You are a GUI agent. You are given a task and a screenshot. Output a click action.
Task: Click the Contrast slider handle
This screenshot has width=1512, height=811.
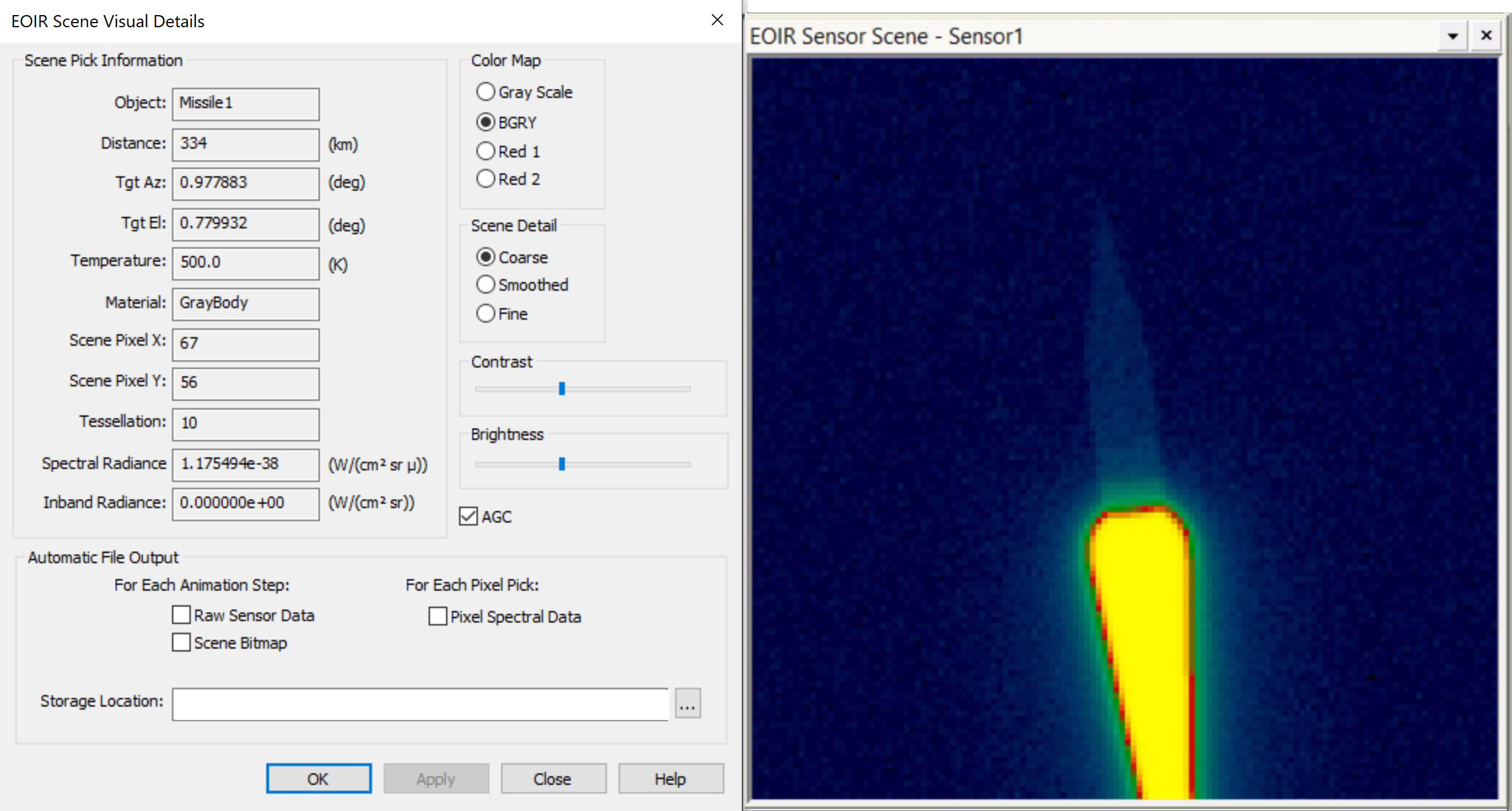point(562,388)
